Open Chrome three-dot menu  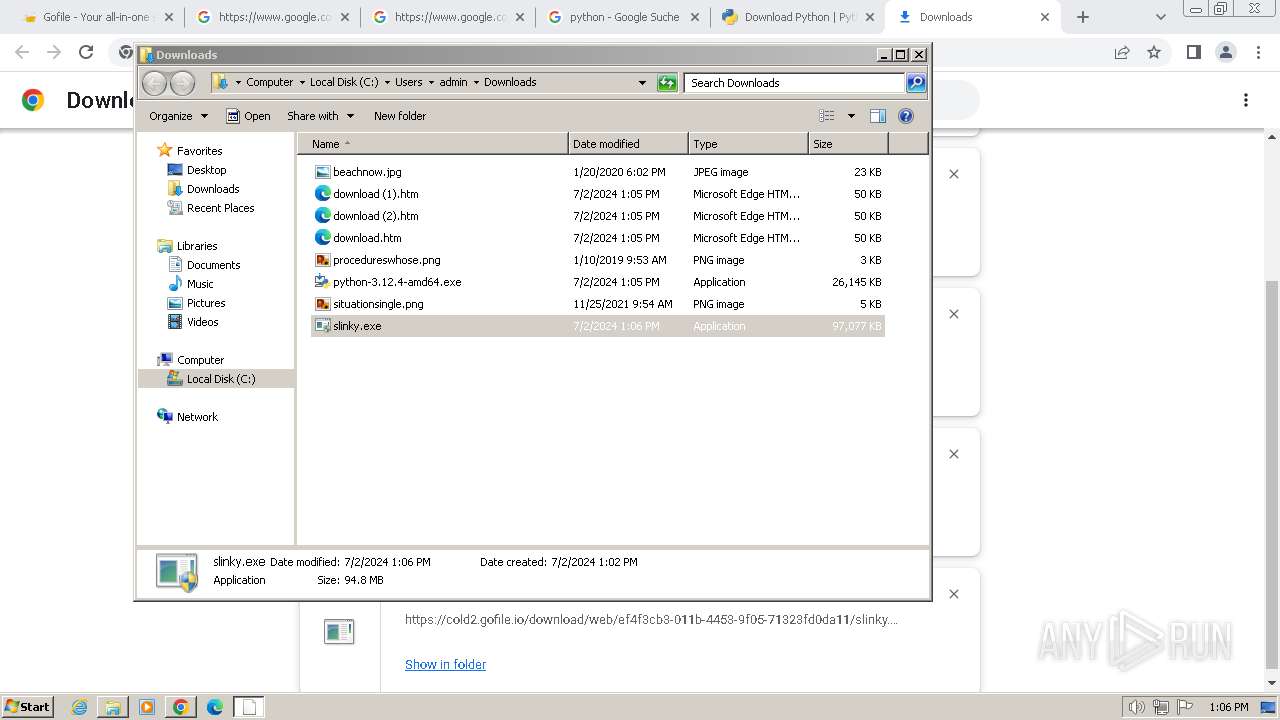coord(1258,52)
